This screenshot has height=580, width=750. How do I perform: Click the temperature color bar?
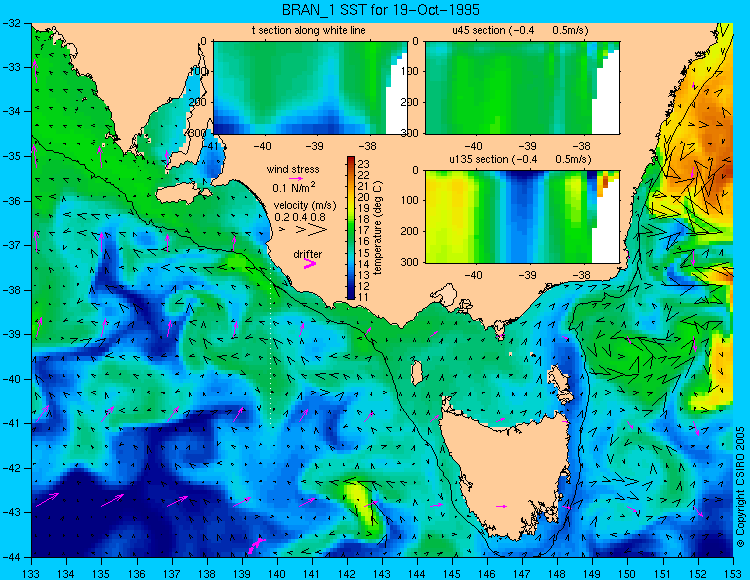(351, 228)
